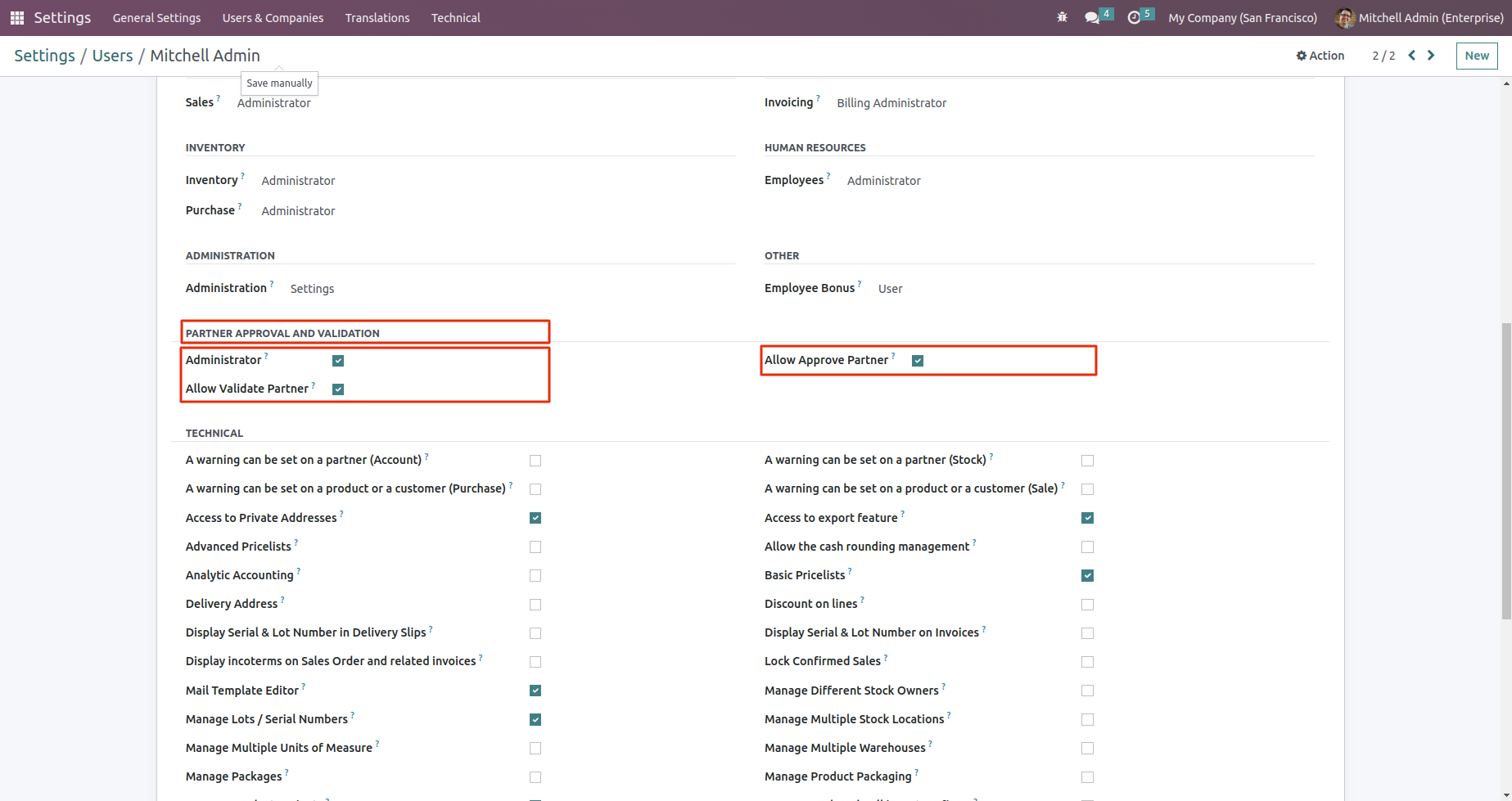This screenshot has width=1512, height=801.
Task: Open Invoicing dropdown showing Billing Administrator
Action: (x=891, y=103)
